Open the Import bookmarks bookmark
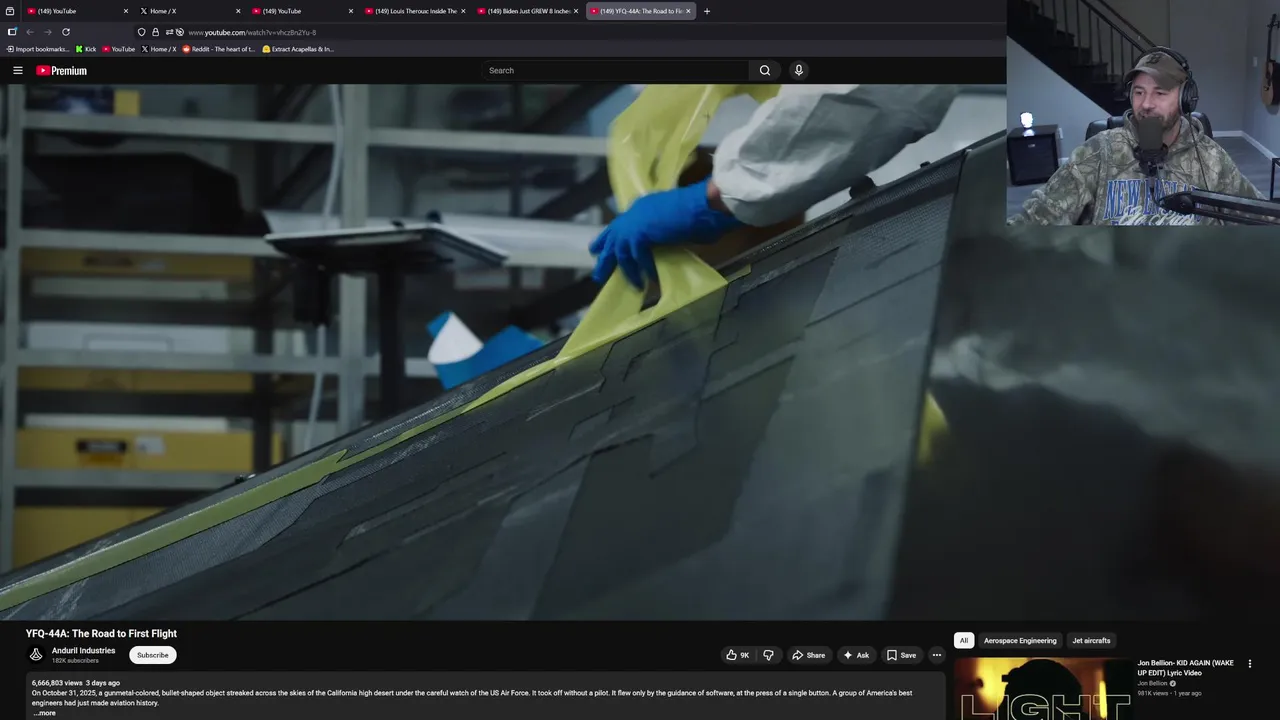Image resolution: width=1280 pixels, height=720 pixels. tap(38, 49)
